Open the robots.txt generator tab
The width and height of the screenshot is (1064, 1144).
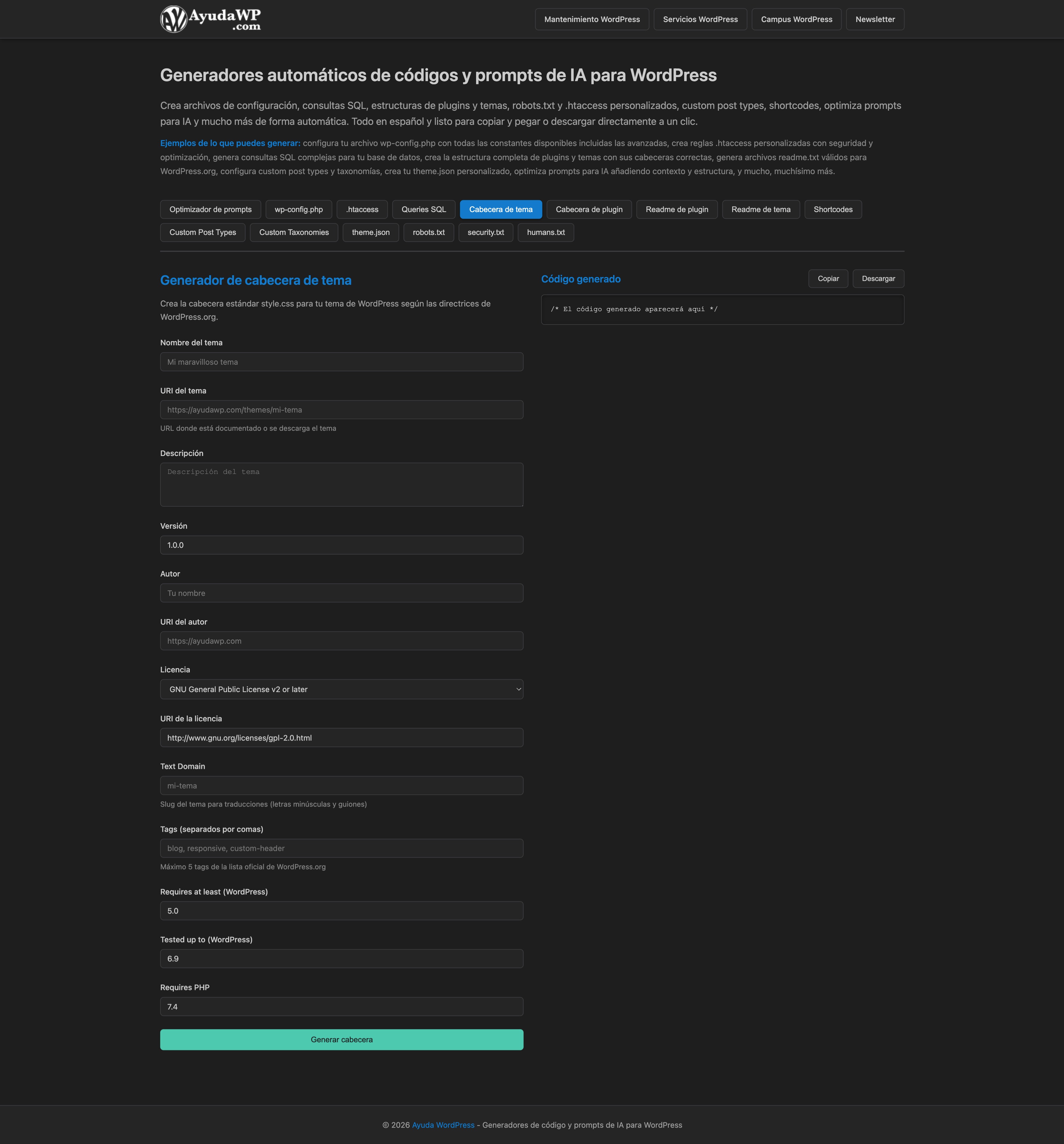428,233
